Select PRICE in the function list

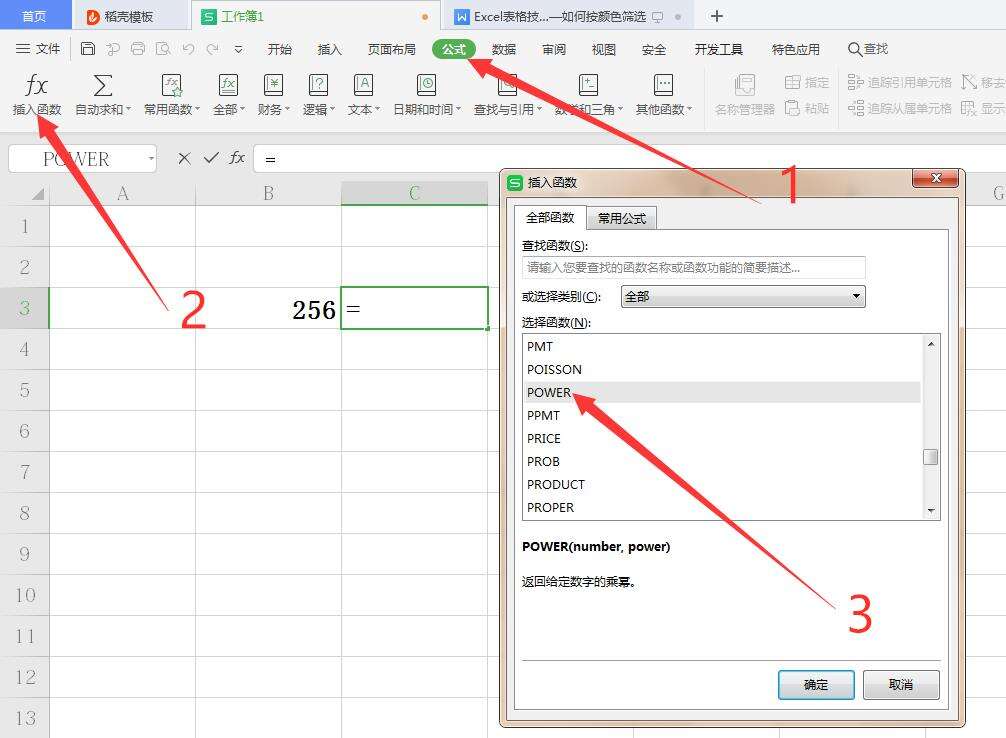(x=722, y=438)
